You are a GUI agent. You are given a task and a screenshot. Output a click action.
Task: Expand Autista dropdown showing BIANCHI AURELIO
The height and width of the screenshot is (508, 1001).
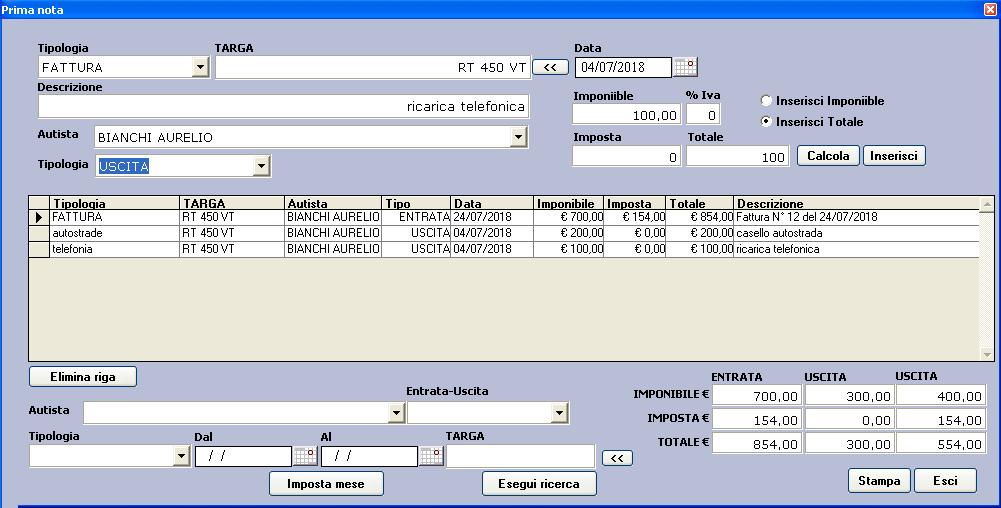pos(518,137)
